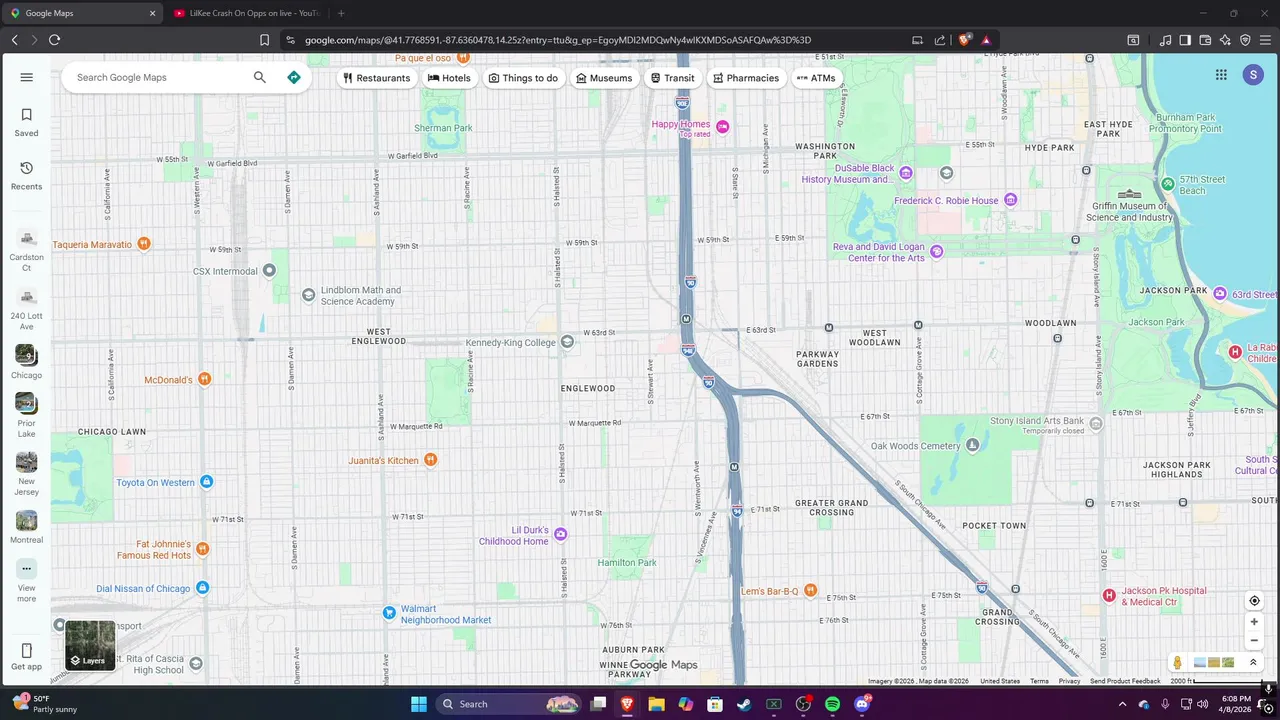The image size is (1280, 720).
Task: Zoom out on the map
Action: coord(1254,641)
